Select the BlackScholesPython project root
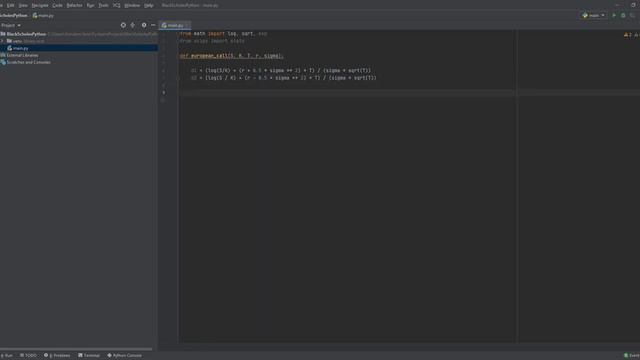Viewport: 640px width, 360px height. [x=79, y=34]
